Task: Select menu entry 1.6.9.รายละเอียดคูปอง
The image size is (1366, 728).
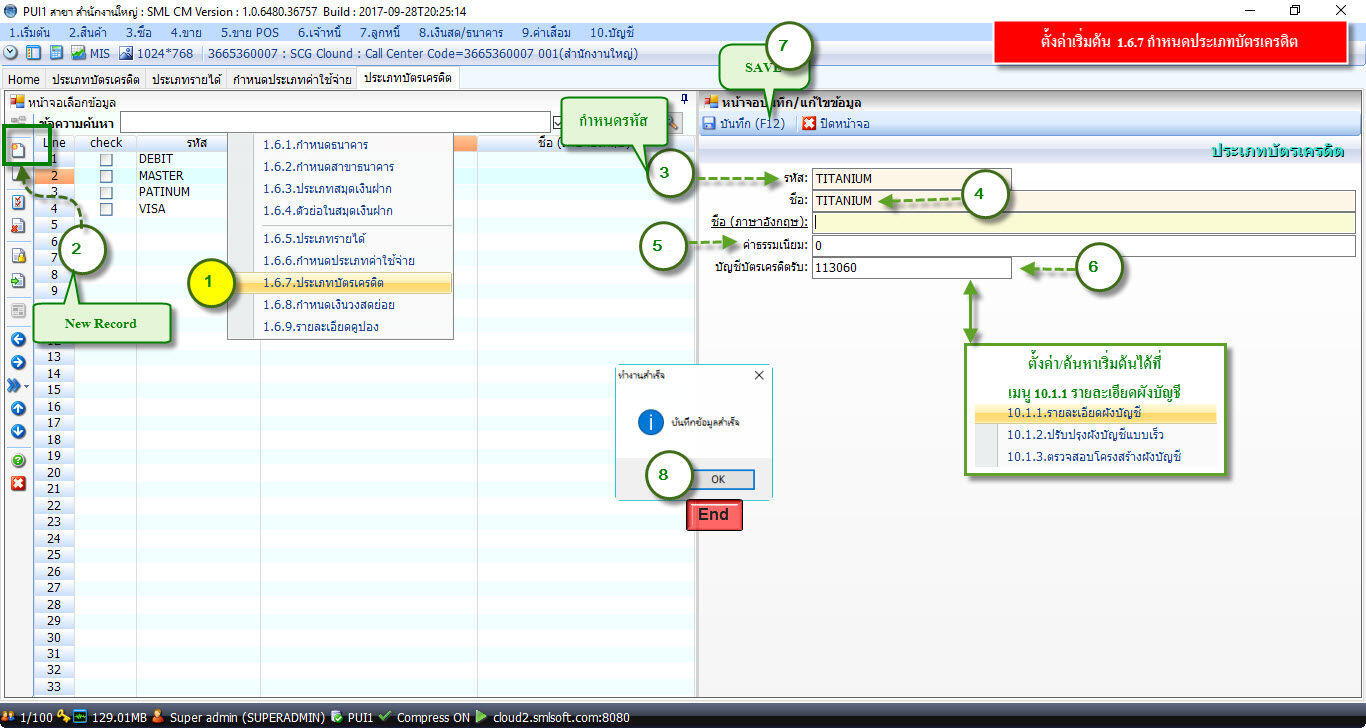Action: pyautogui.click(x=340, y=327)
